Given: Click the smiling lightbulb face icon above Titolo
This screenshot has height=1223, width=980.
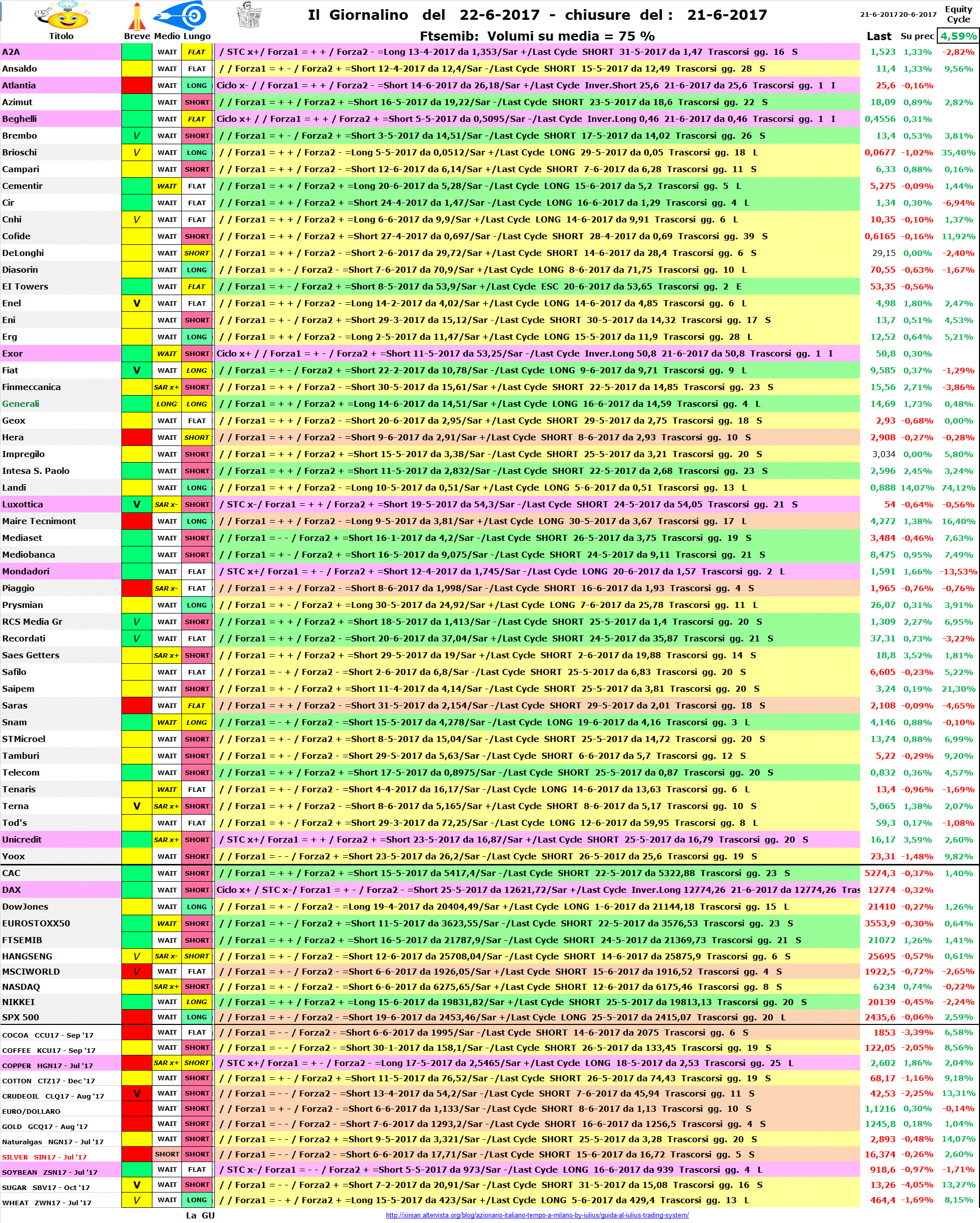Looking at the screenshot, I should click(x=61, y=15).
